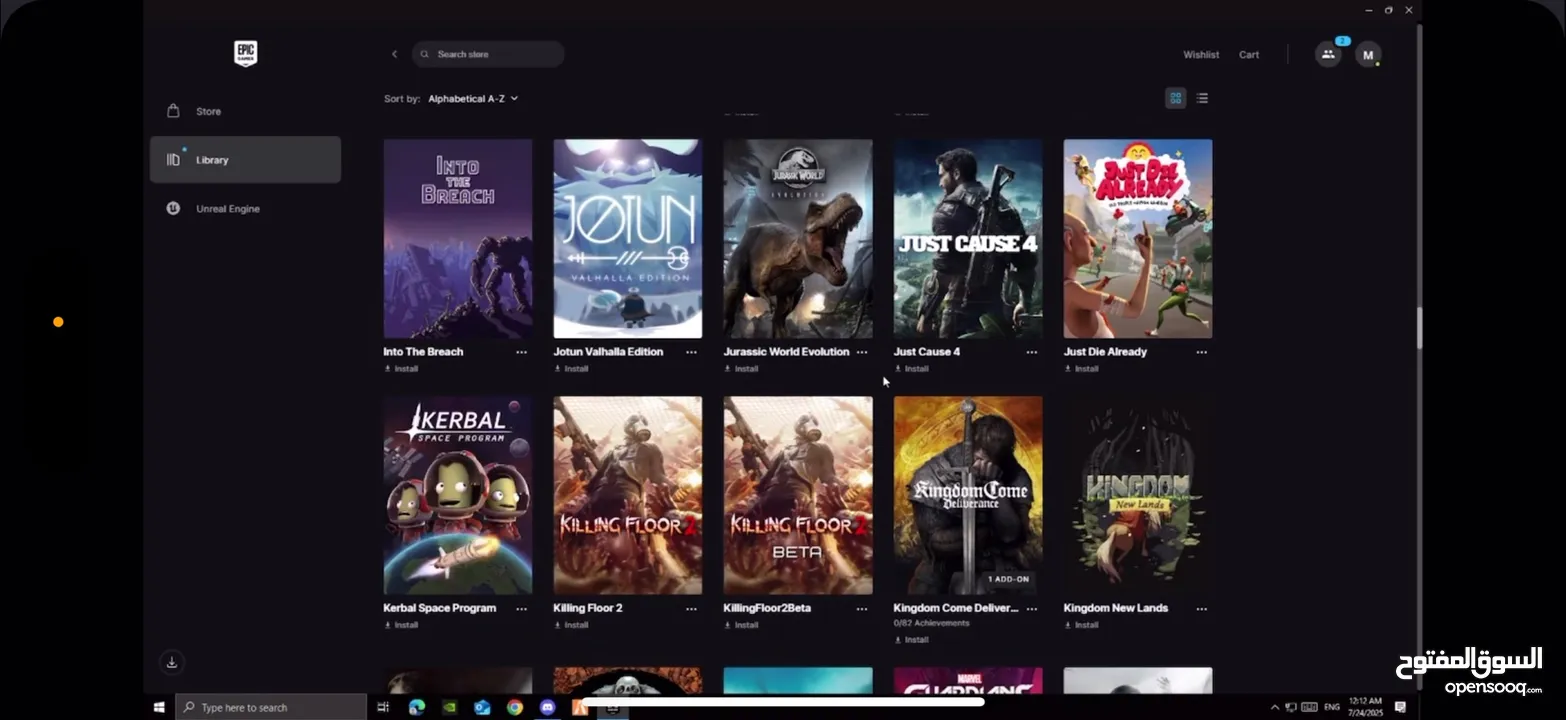Click the 'Killing Floor 2' title text
The image size is (1566, 720).
click(x=588, y=608)
